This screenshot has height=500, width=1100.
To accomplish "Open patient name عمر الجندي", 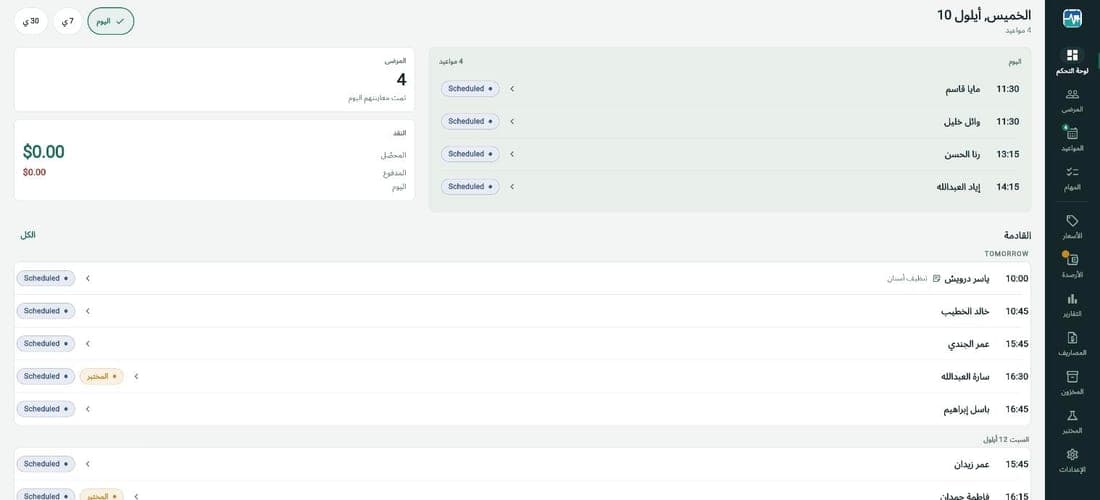I will [969, 344].
